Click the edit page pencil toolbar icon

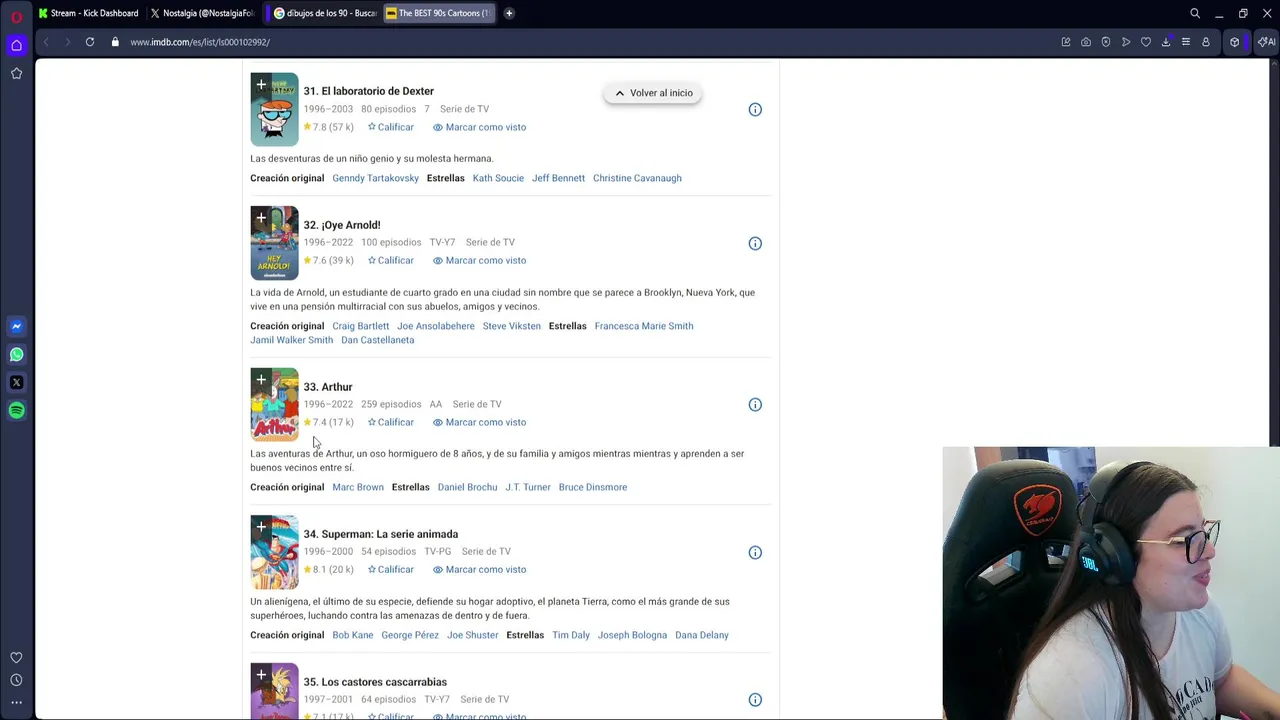(1066, 42)
